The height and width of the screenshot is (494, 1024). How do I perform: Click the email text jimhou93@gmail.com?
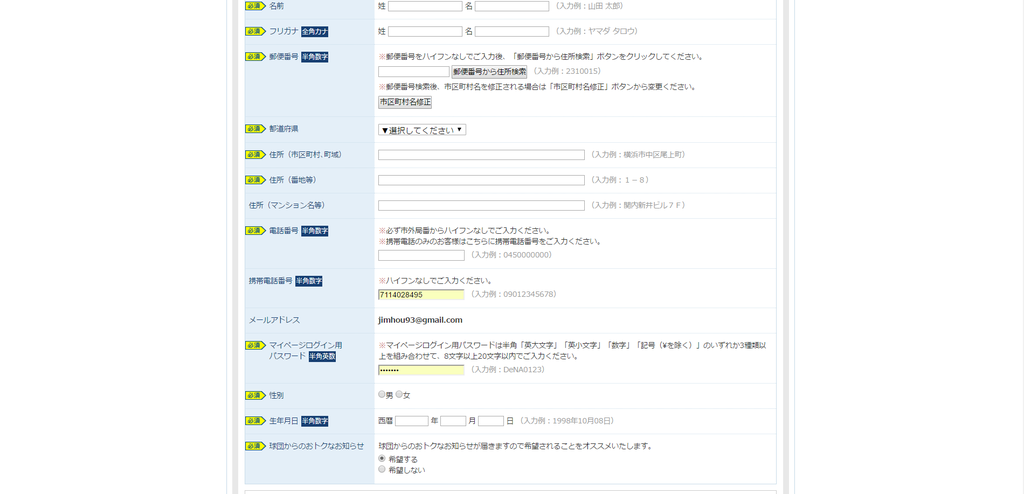pyautogui.click(x=420, y=320)
